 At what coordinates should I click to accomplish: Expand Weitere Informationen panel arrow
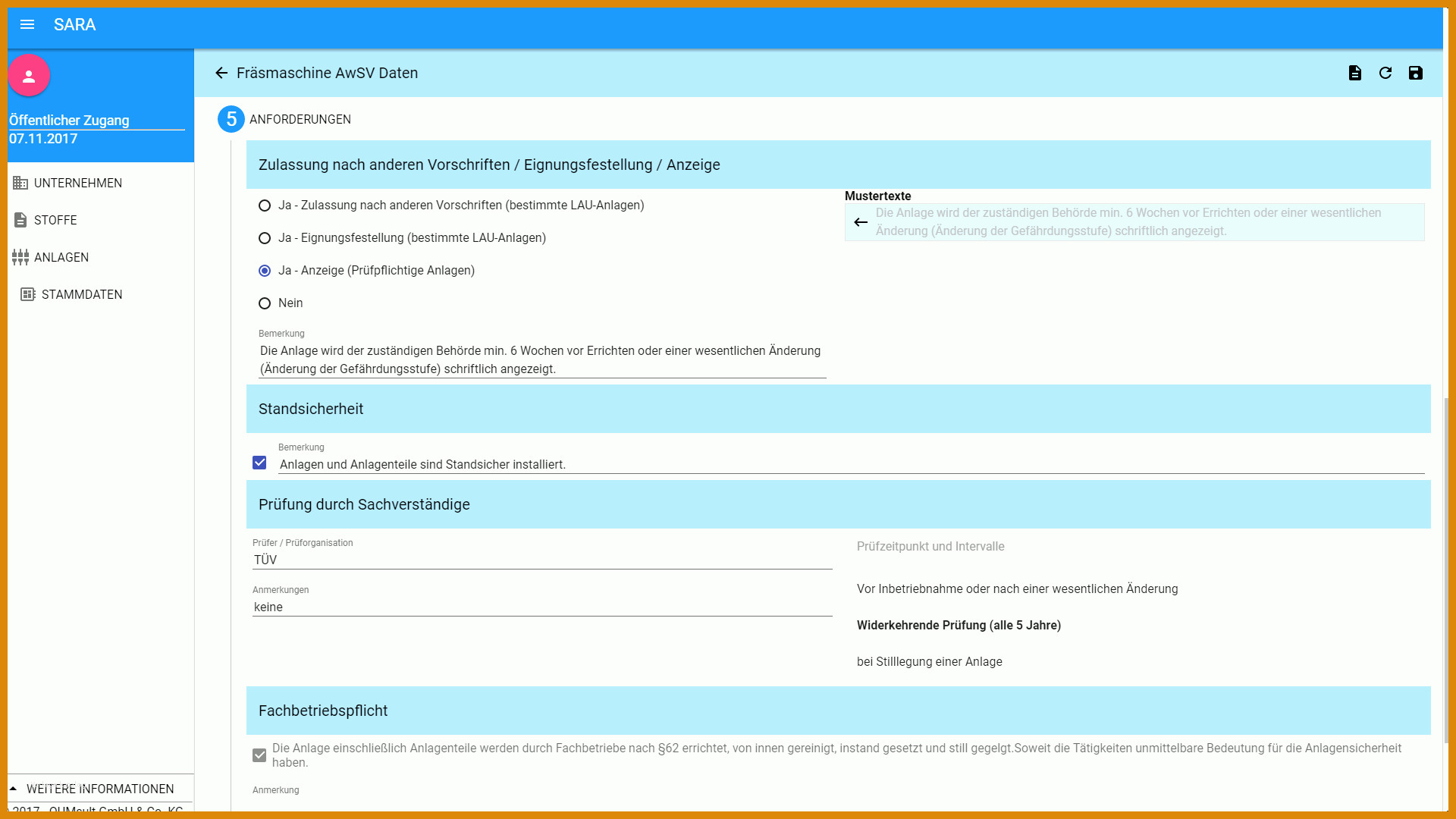tap(13, 789)
